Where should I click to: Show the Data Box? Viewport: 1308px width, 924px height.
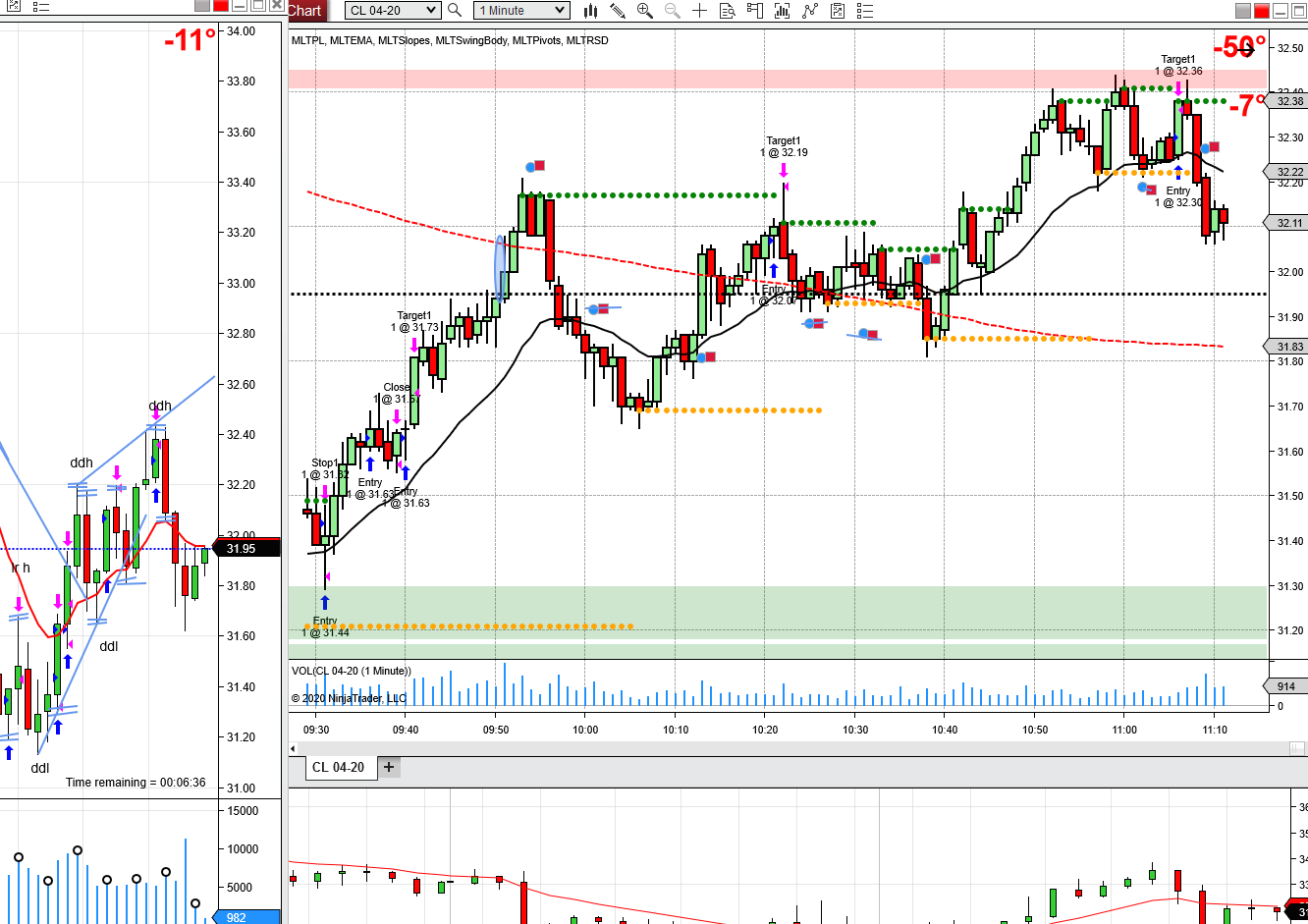(x=728, y=11)
